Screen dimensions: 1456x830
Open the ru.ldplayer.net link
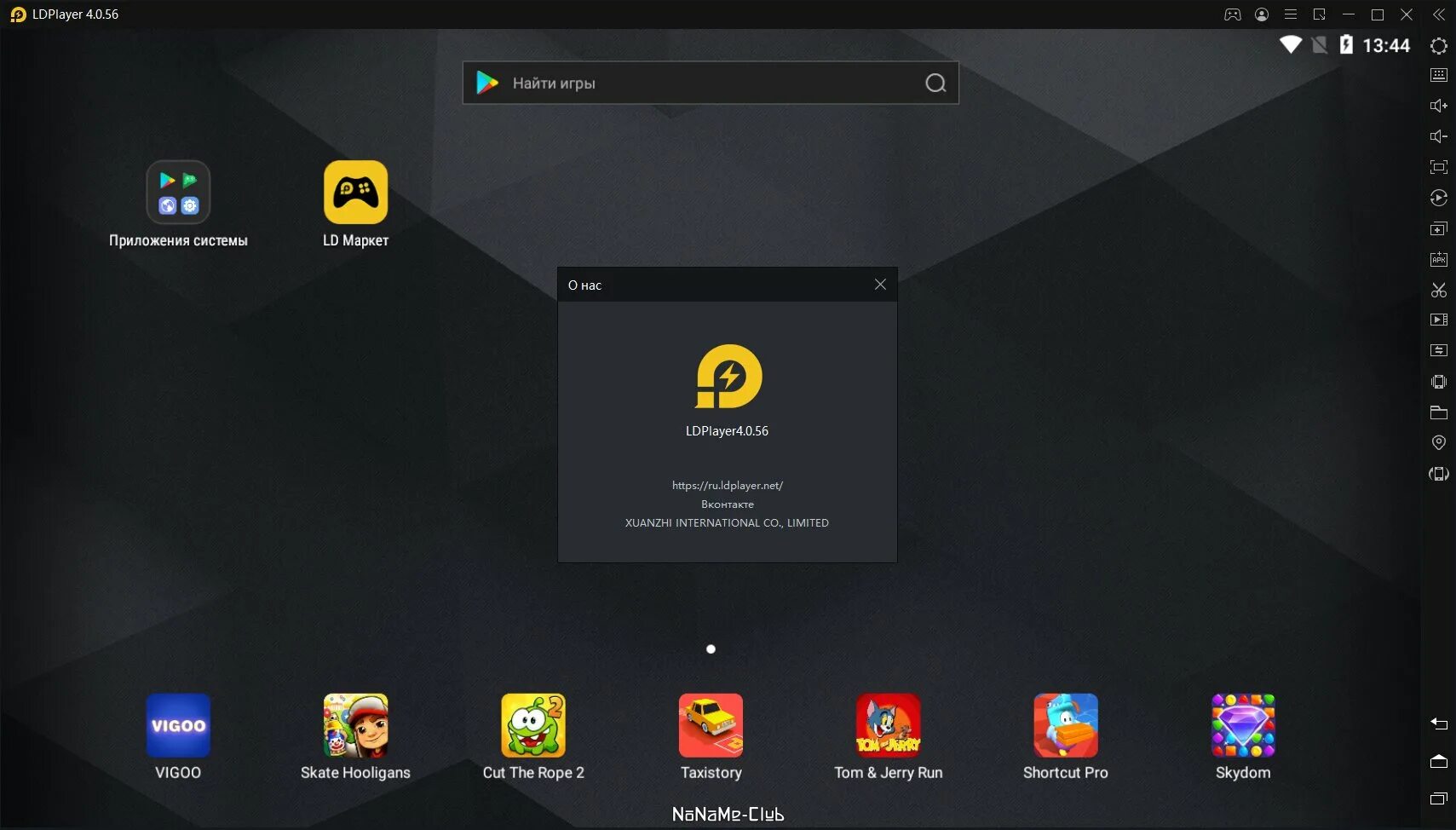coord(727,485)
